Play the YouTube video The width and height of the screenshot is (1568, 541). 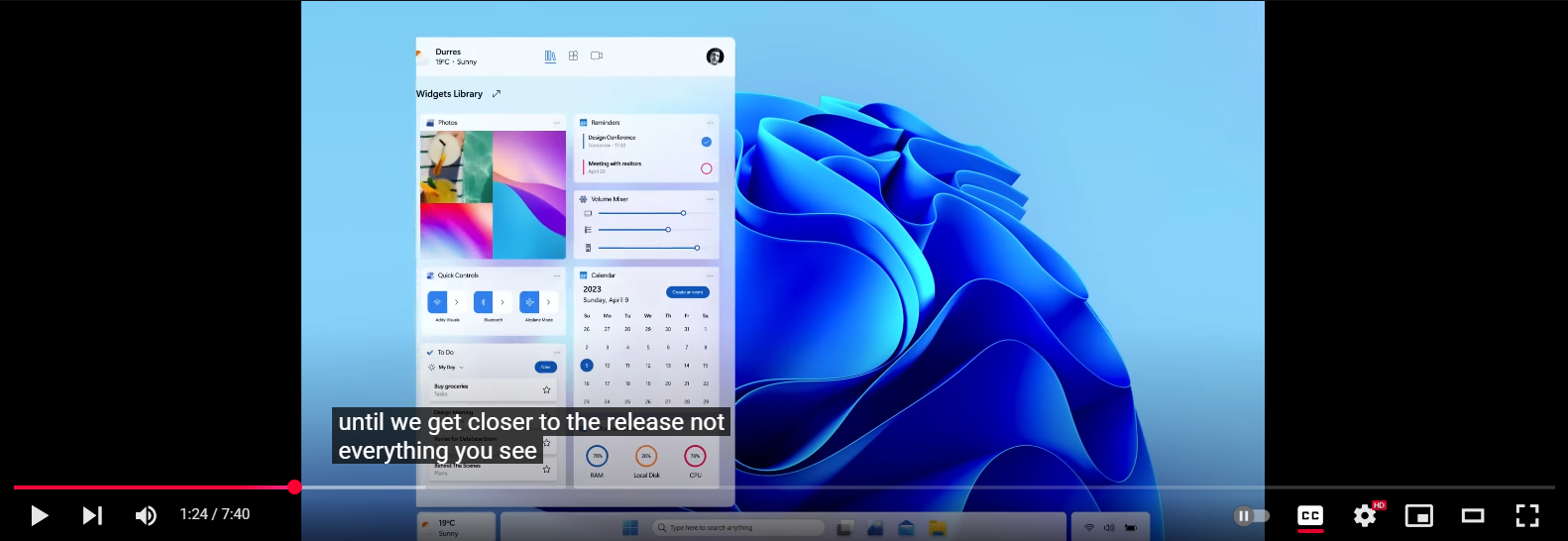39,515
